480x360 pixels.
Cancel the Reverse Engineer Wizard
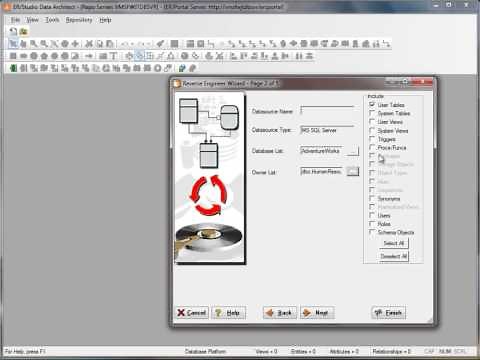(x=192, y=313)
